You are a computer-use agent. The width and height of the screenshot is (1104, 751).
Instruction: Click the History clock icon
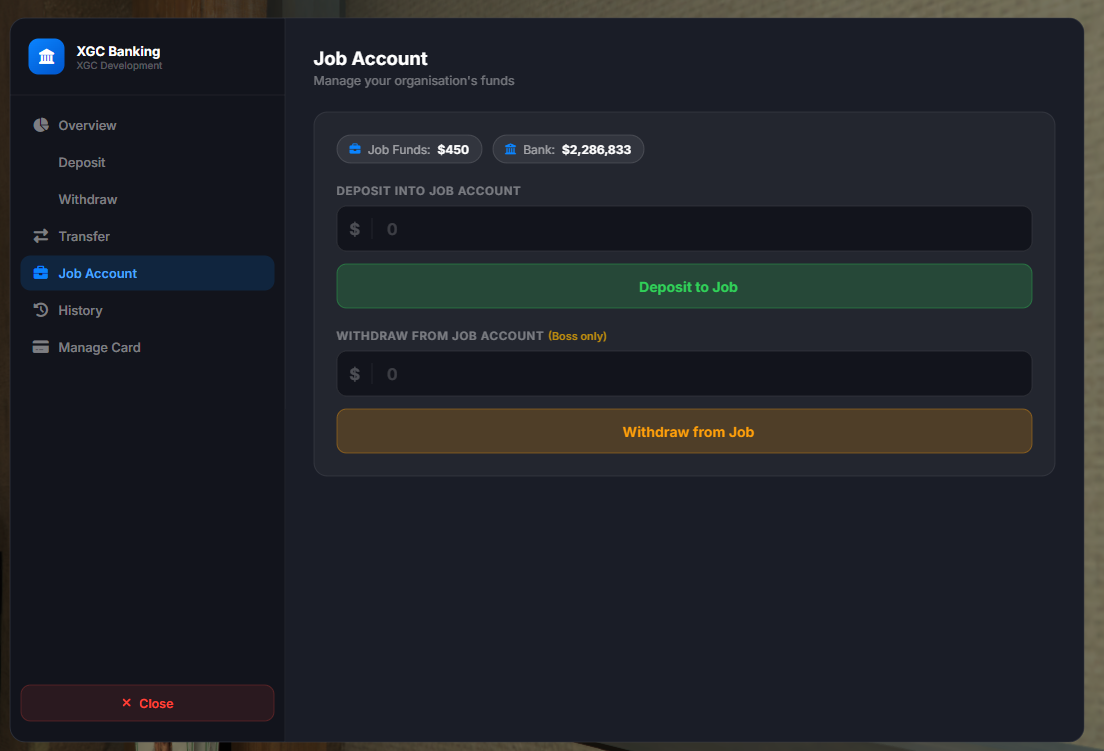click(x=41, y=310)
